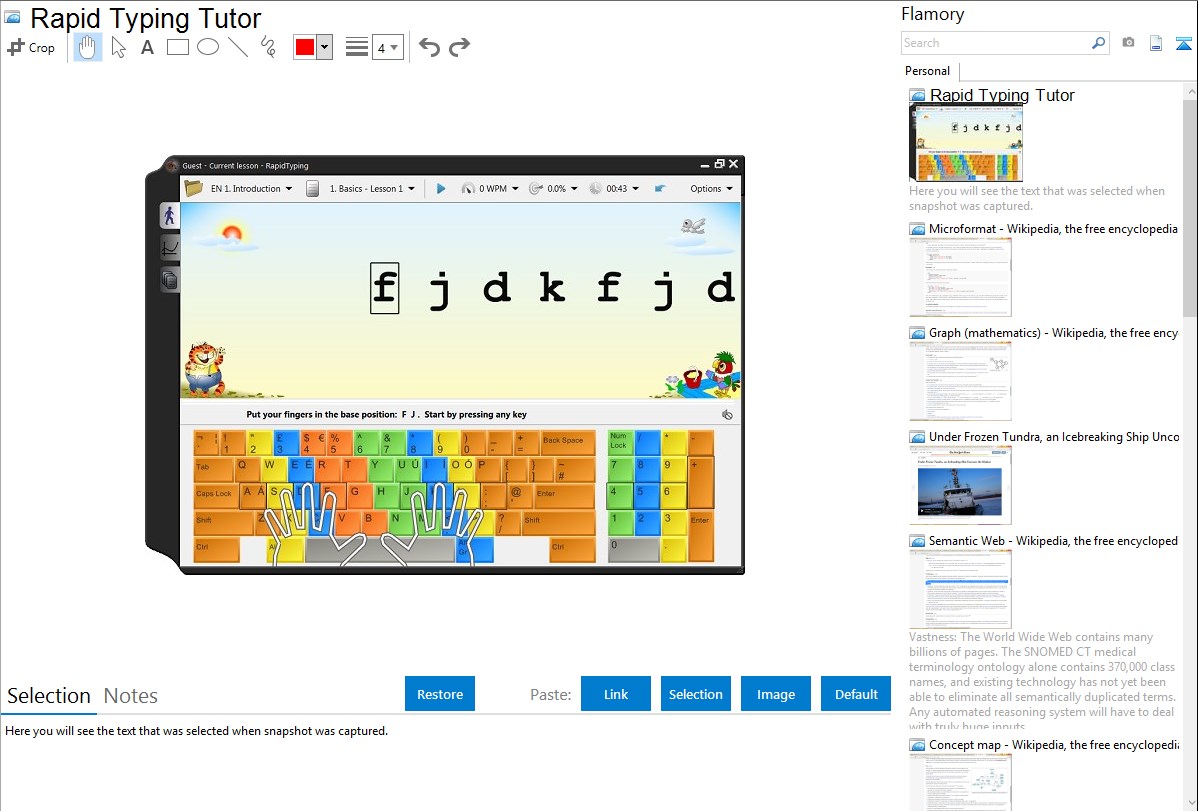Open the 00:43 timer dropdown
The width and height of the screenshot is (1198, 811).
click(614, 189)
